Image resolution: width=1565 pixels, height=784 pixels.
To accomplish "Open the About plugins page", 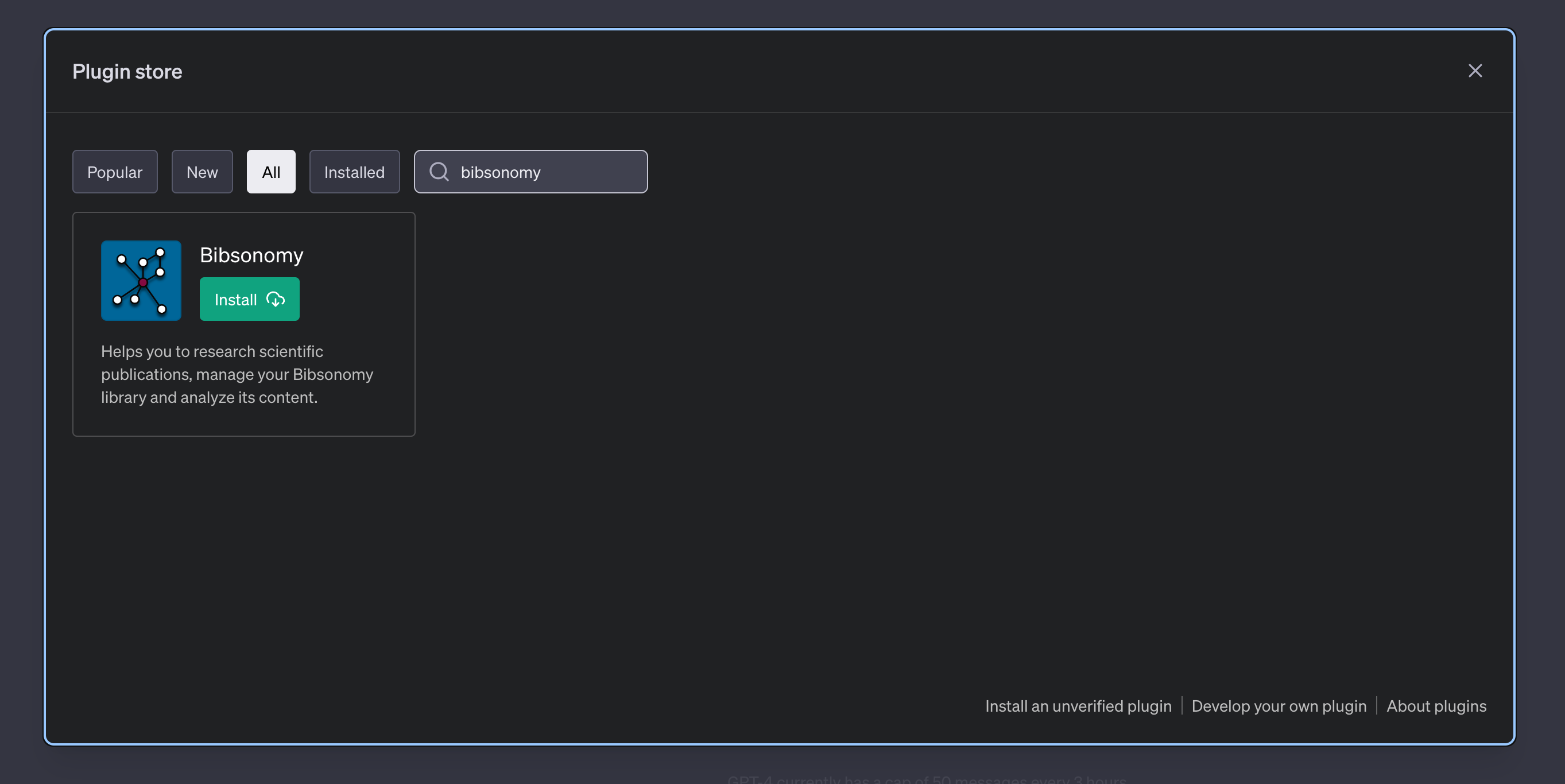I will (x=1436, y=706).
